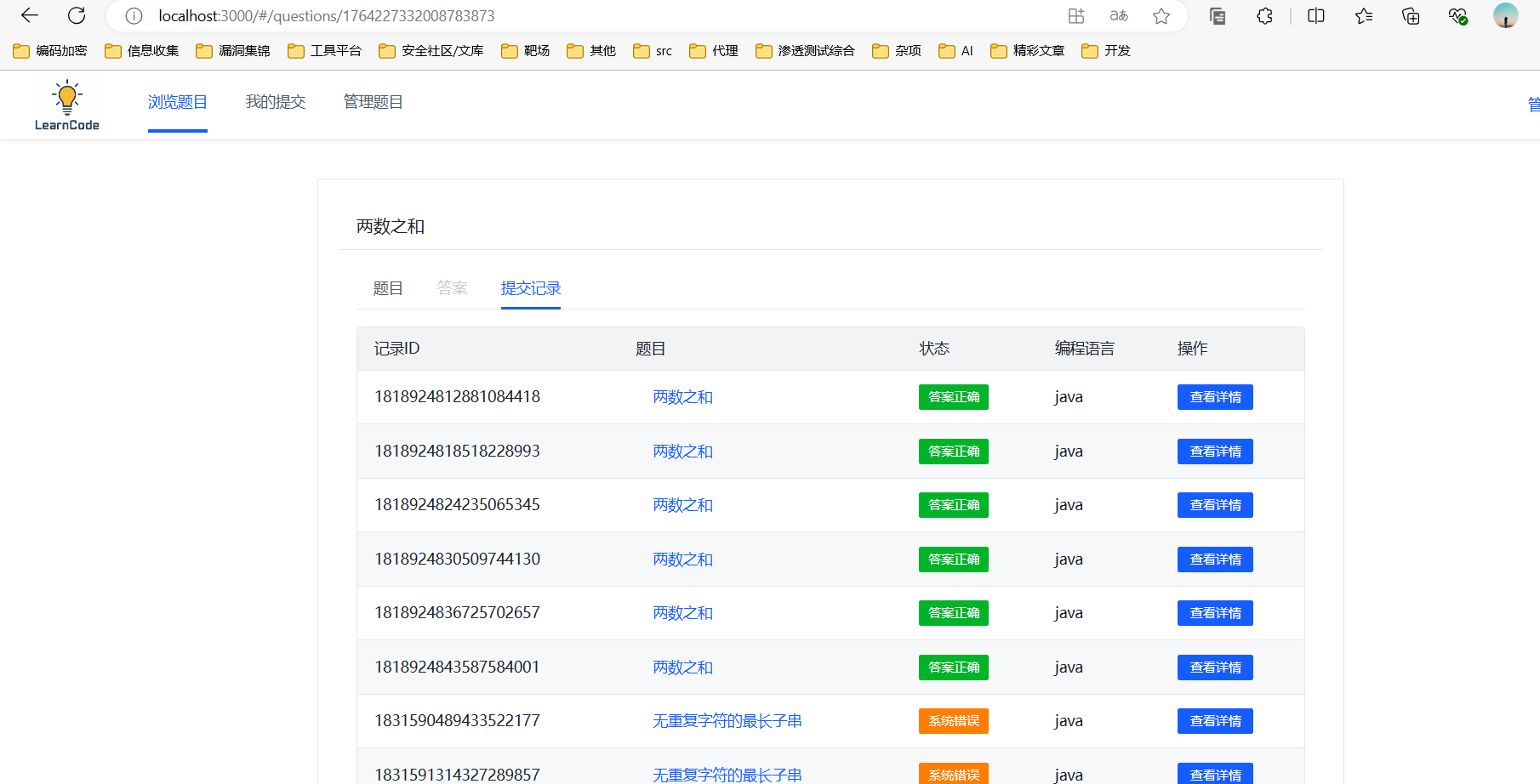Viewport: 1540px width, 784px height.
Task: Switch to the 题目 tab
Action: point(388,288)
